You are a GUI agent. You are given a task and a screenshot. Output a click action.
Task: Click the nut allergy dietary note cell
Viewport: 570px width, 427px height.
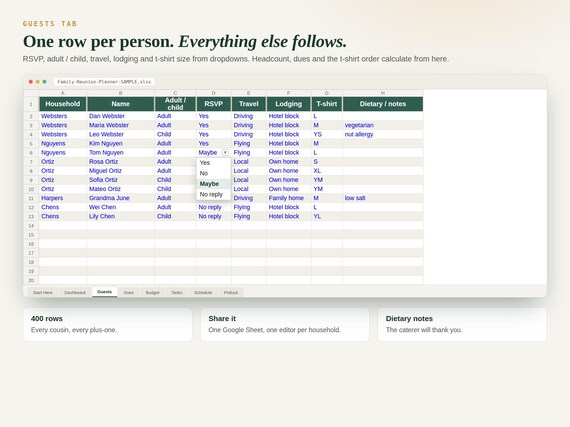click(383, 134)
